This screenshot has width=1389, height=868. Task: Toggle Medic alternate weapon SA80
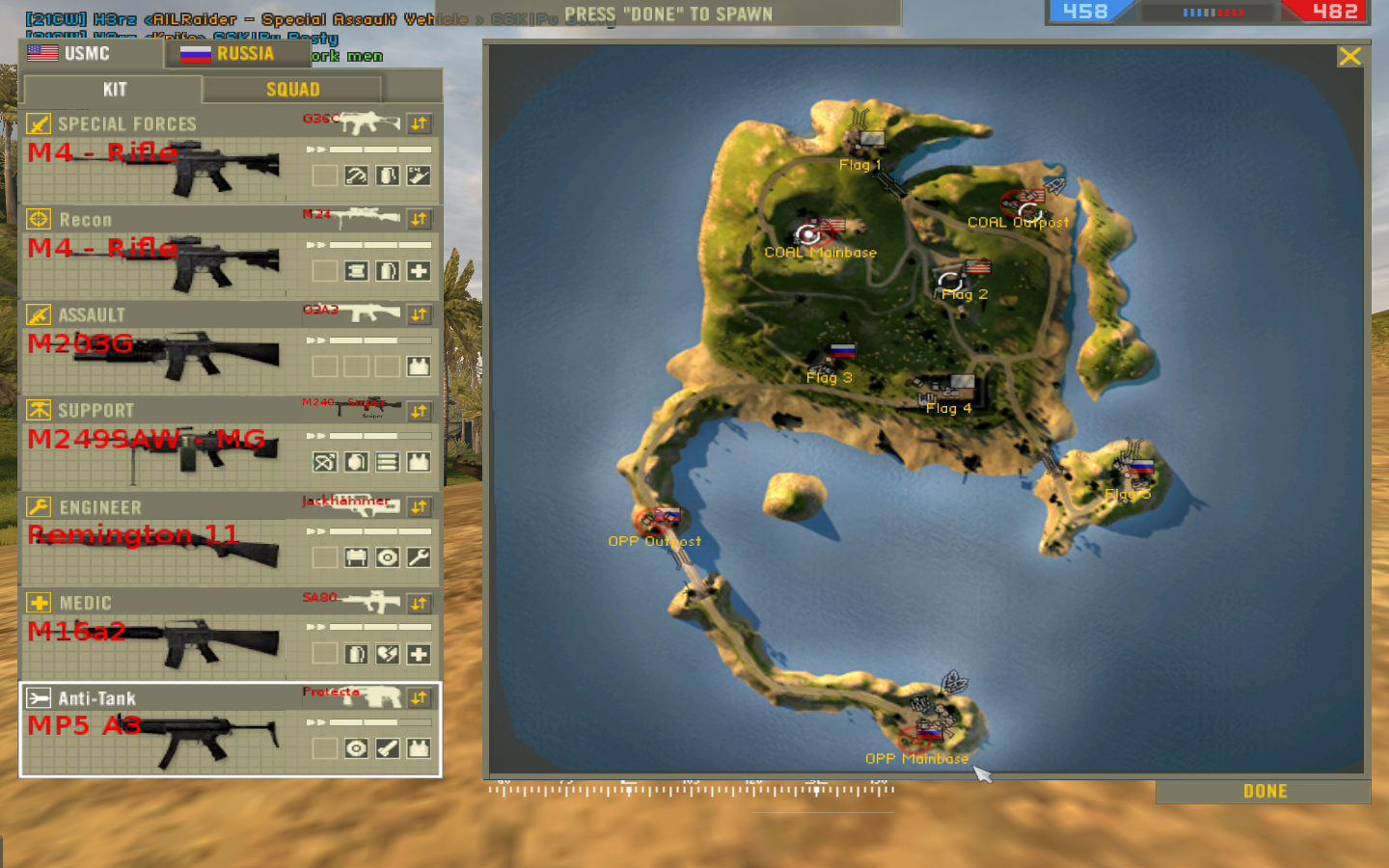coord(419,604)
